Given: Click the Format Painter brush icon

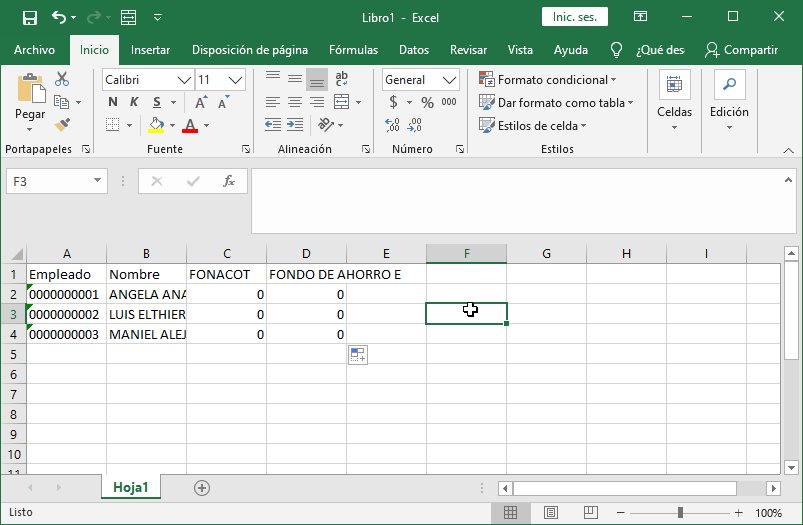Looking at the screenshot, I should point(62,125).
